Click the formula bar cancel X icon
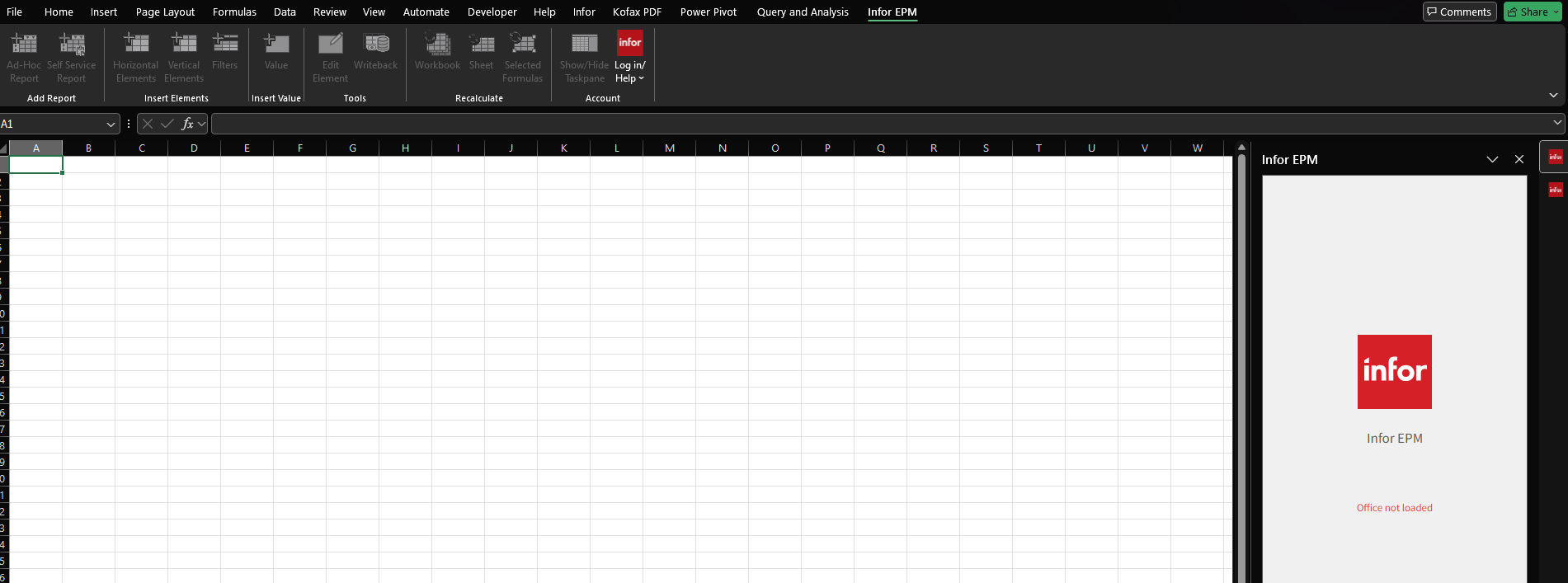 pos(148,124)
